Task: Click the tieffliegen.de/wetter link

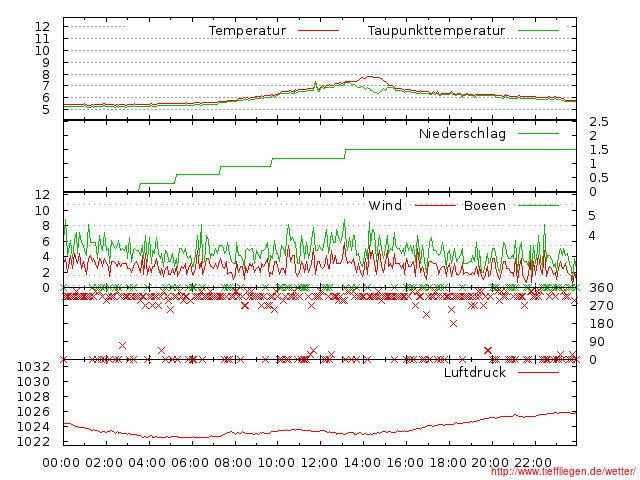Action: click(x=563, y=471)
